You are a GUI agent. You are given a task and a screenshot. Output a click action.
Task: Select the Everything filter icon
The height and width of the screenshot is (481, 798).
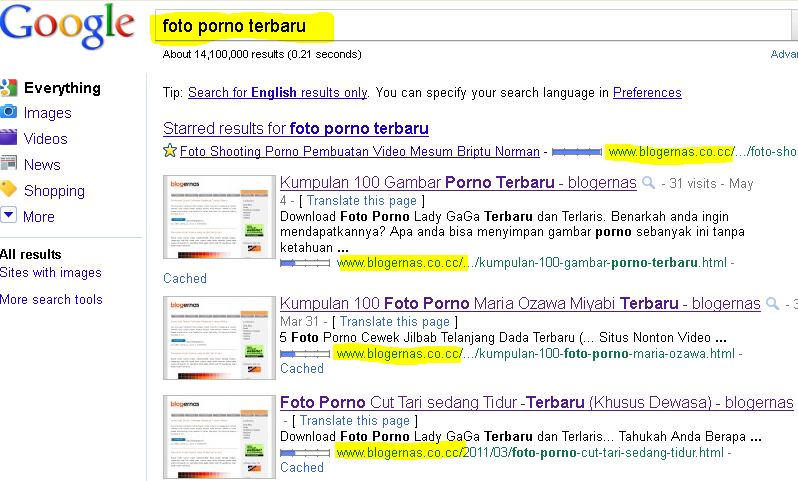click(9, 88)
